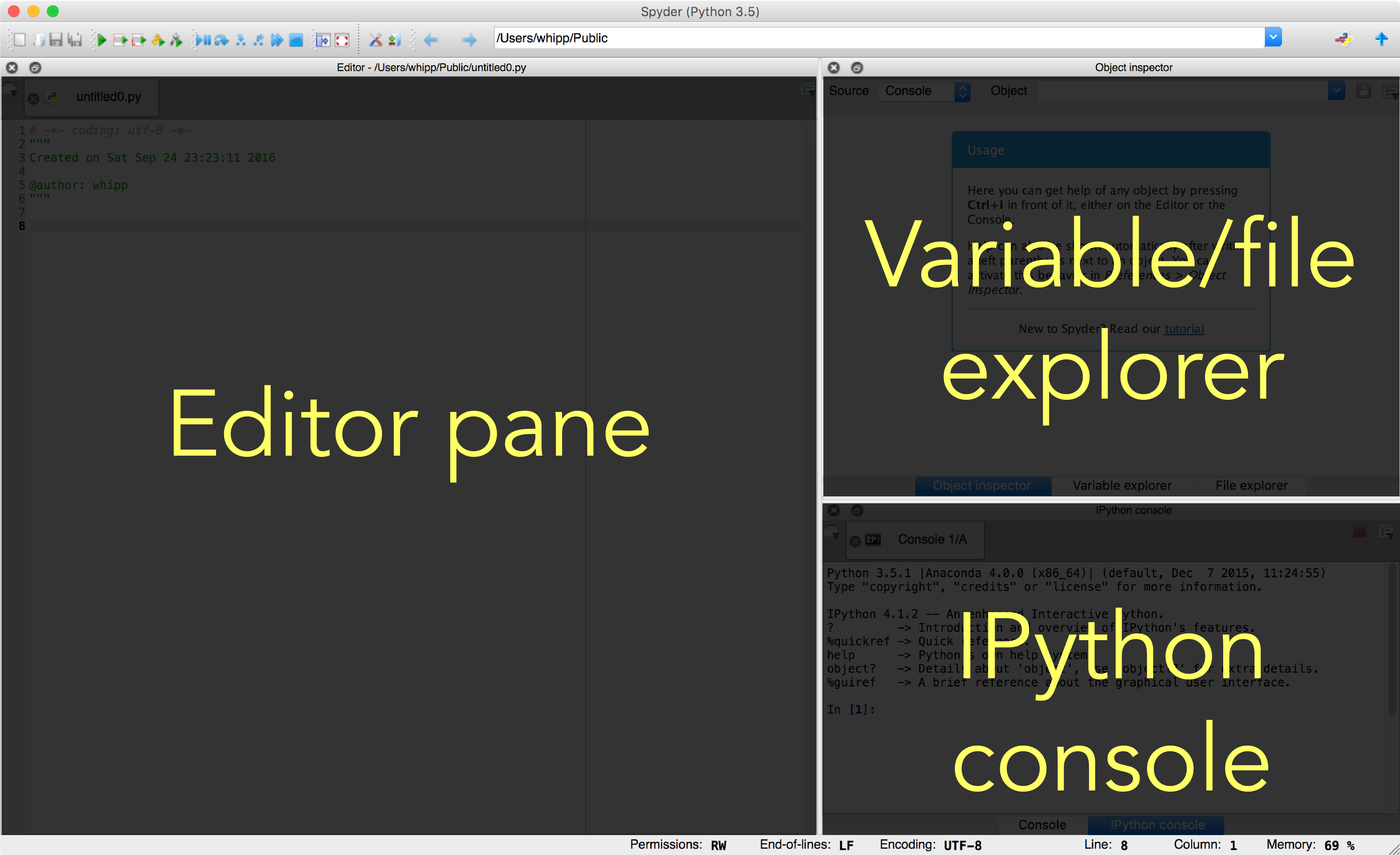Click the 'Created on Sat Sep 24' line

pyautogui.click(x=152, y=158)
